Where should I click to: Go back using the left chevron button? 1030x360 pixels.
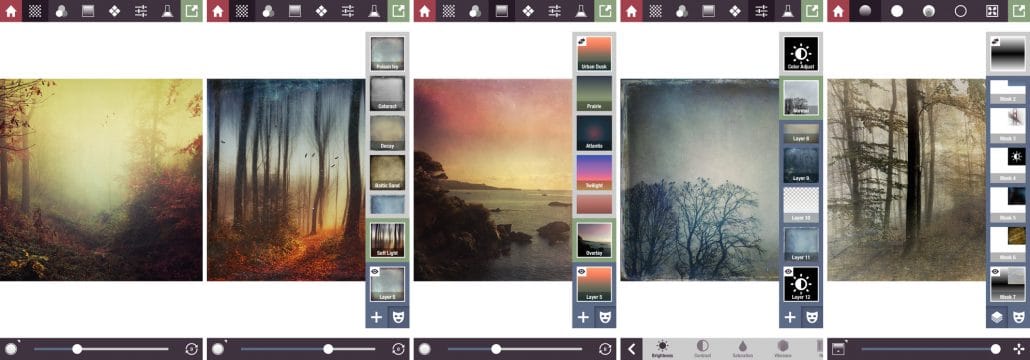pos(631,349)
